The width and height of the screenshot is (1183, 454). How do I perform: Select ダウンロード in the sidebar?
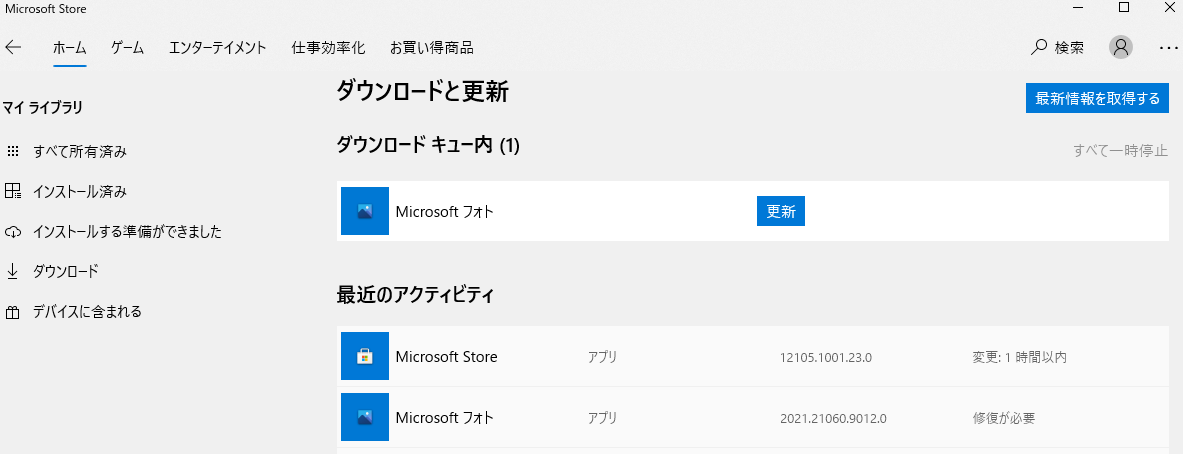coord(66,271)
